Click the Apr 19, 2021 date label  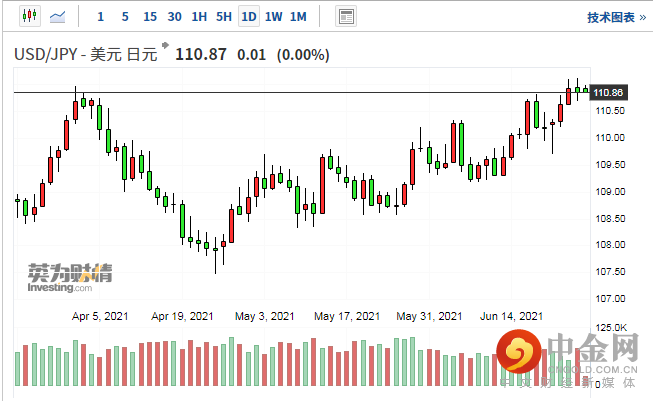point(182,316)
